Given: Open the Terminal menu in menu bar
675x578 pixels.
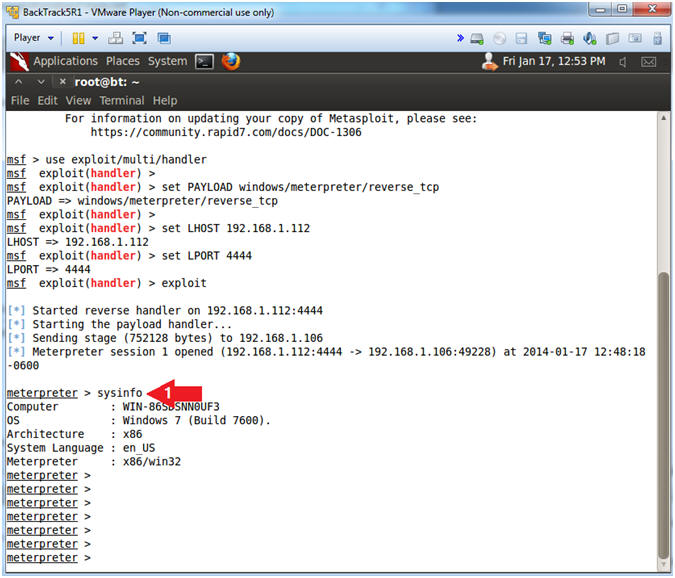Looking at the screenshot, I should [122, 101].
